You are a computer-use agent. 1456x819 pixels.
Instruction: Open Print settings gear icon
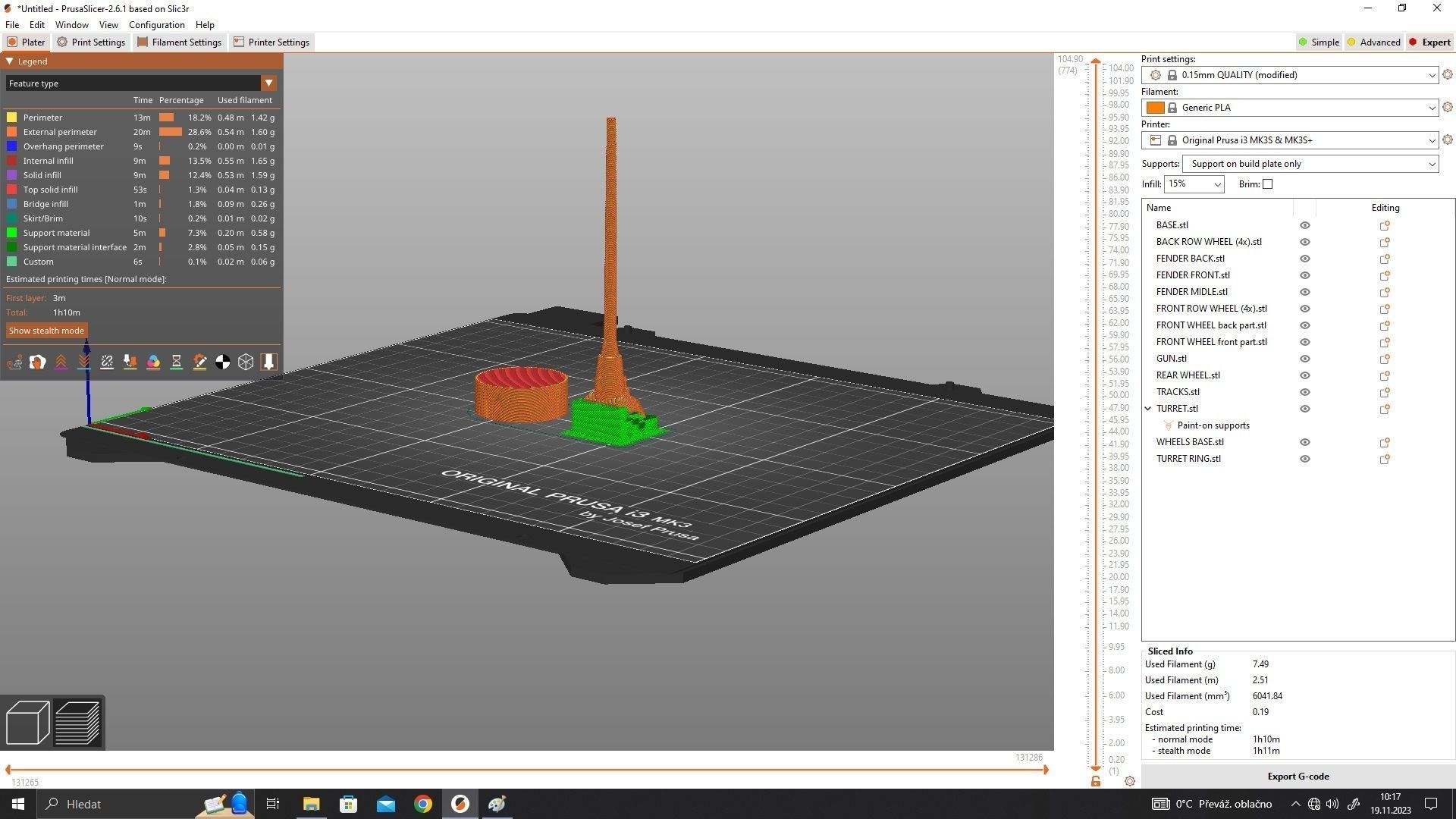point(1448,75)
